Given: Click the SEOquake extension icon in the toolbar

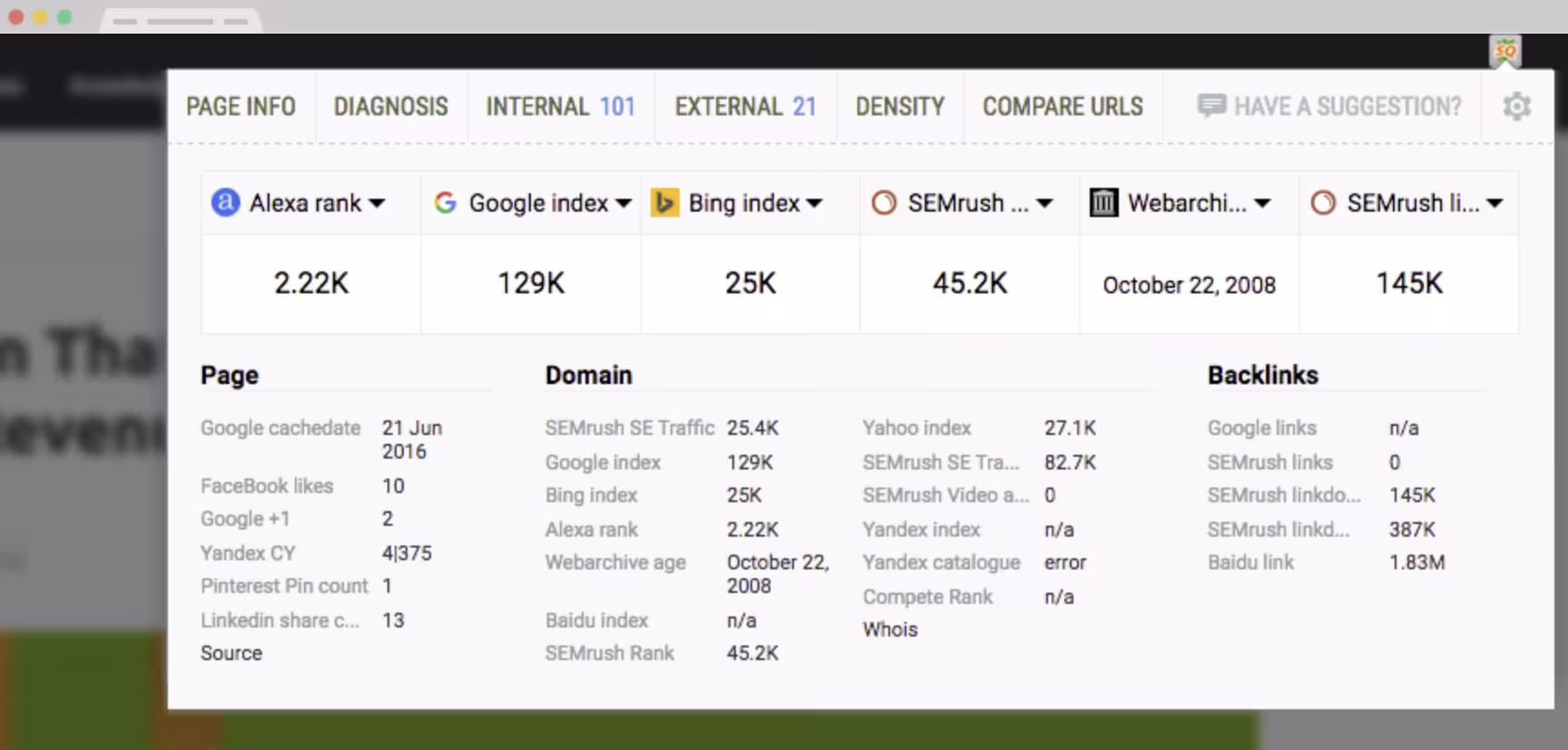Looking at the screenshot, I should 1505,51.
